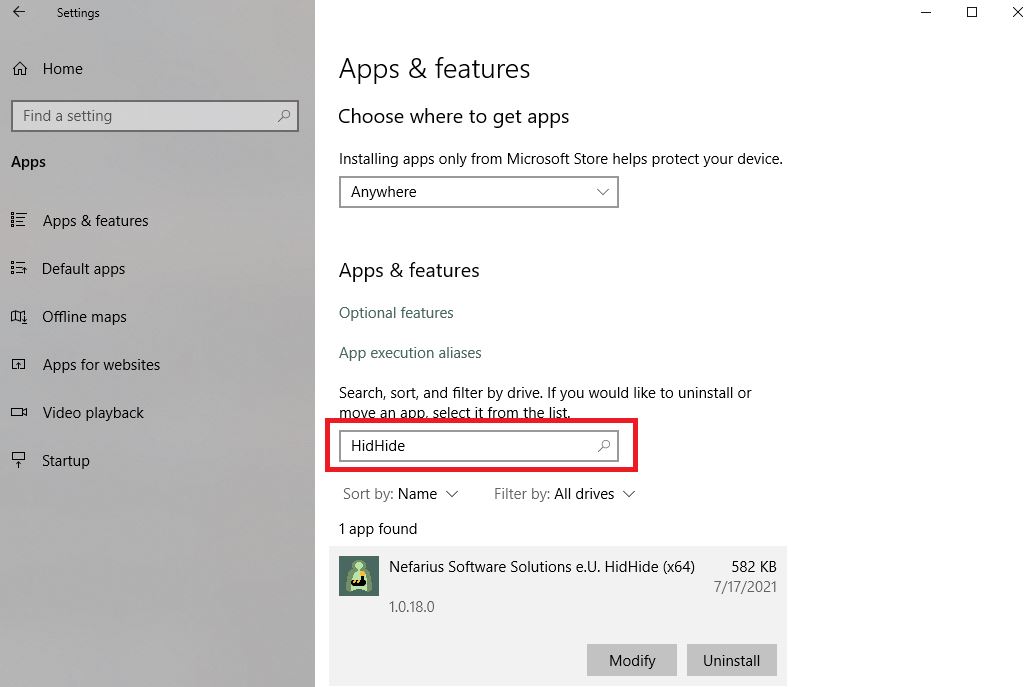Image resolution: width=1036 pixels, height=687 pixels.
Task: Click the Home icon in the sidebar
Action: (20, 68)
